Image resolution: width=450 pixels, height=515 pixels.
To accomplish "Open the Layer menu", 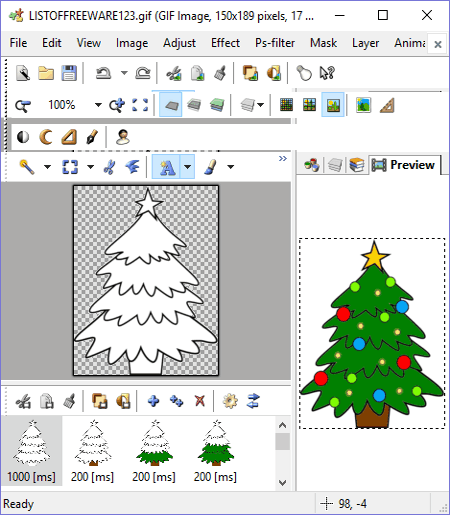I will (x=366, y=43).
